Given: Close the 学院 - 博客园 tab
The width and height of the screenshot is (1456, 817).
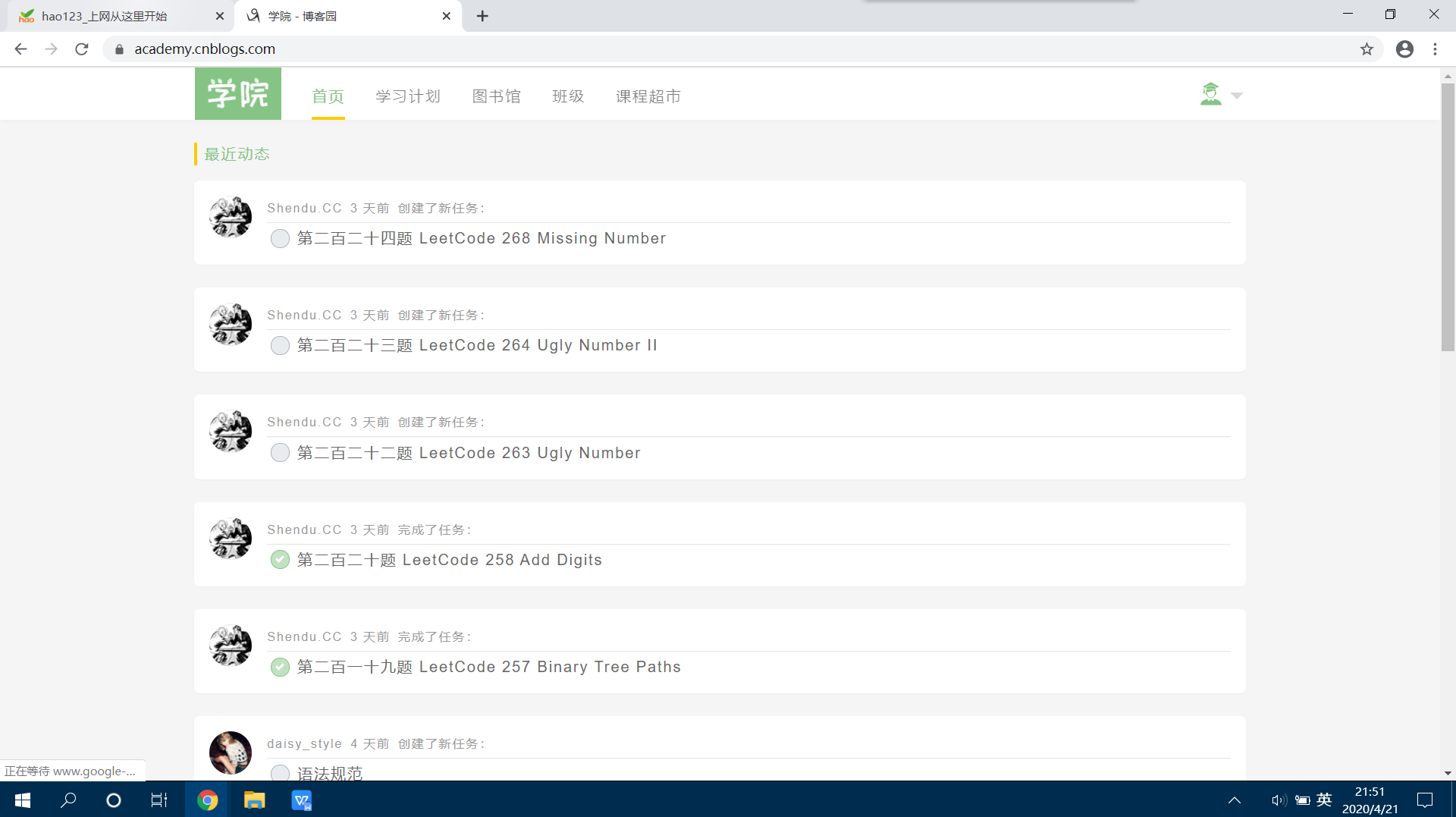Looking at the screenshot, I should click(x=447, y=16).
